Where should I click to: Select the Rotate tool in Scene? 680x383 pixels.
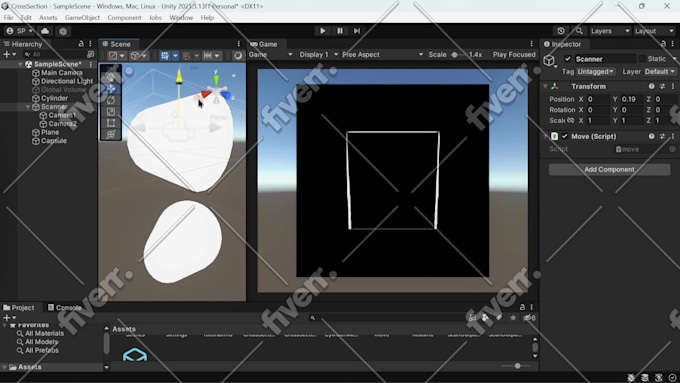[111, 100]
